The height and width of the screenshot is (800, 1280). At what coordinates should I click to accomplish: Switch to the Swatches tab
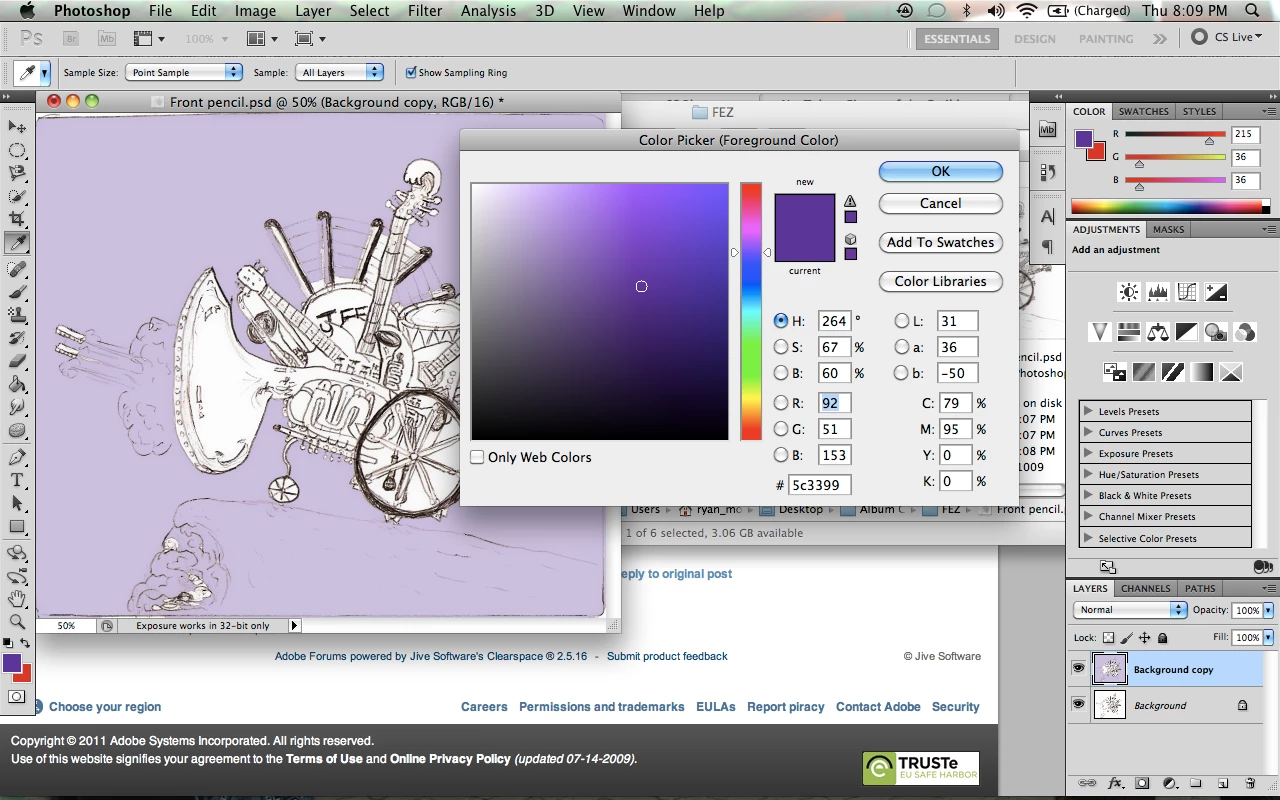pos(1143,111)
